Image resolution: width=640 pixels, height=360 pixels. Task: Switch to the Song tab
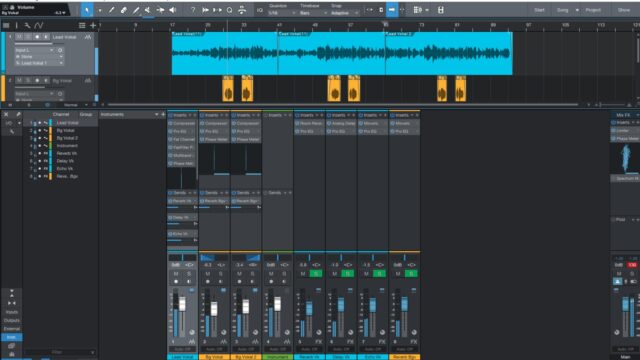(562, 10)
